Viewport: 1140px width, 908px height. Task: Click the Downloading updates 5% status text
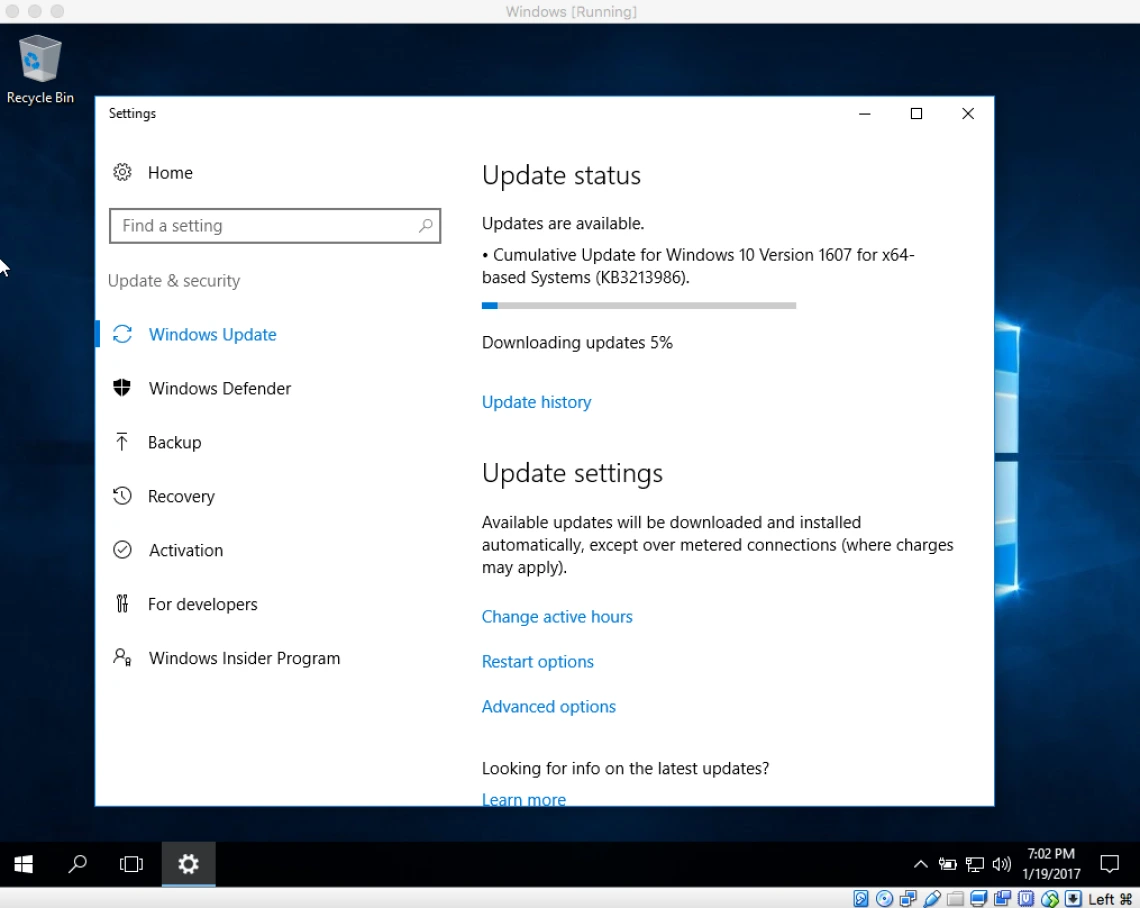[577, 342]
